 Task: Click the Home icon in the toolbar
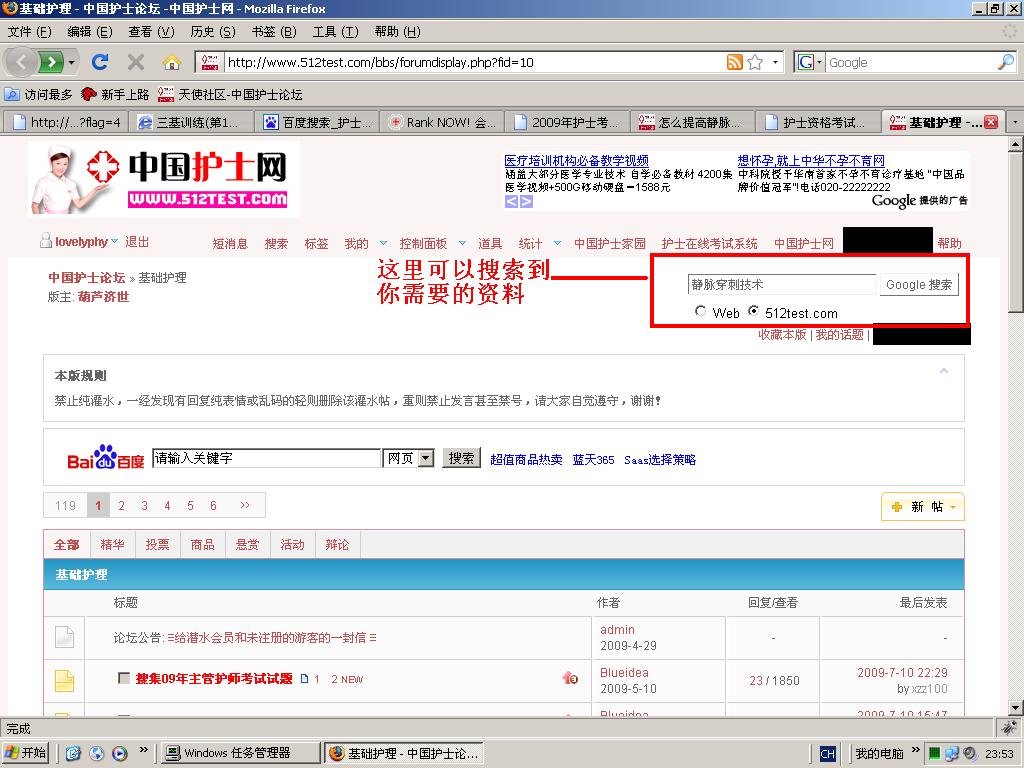pyautogui.click(x=171, y=62)
